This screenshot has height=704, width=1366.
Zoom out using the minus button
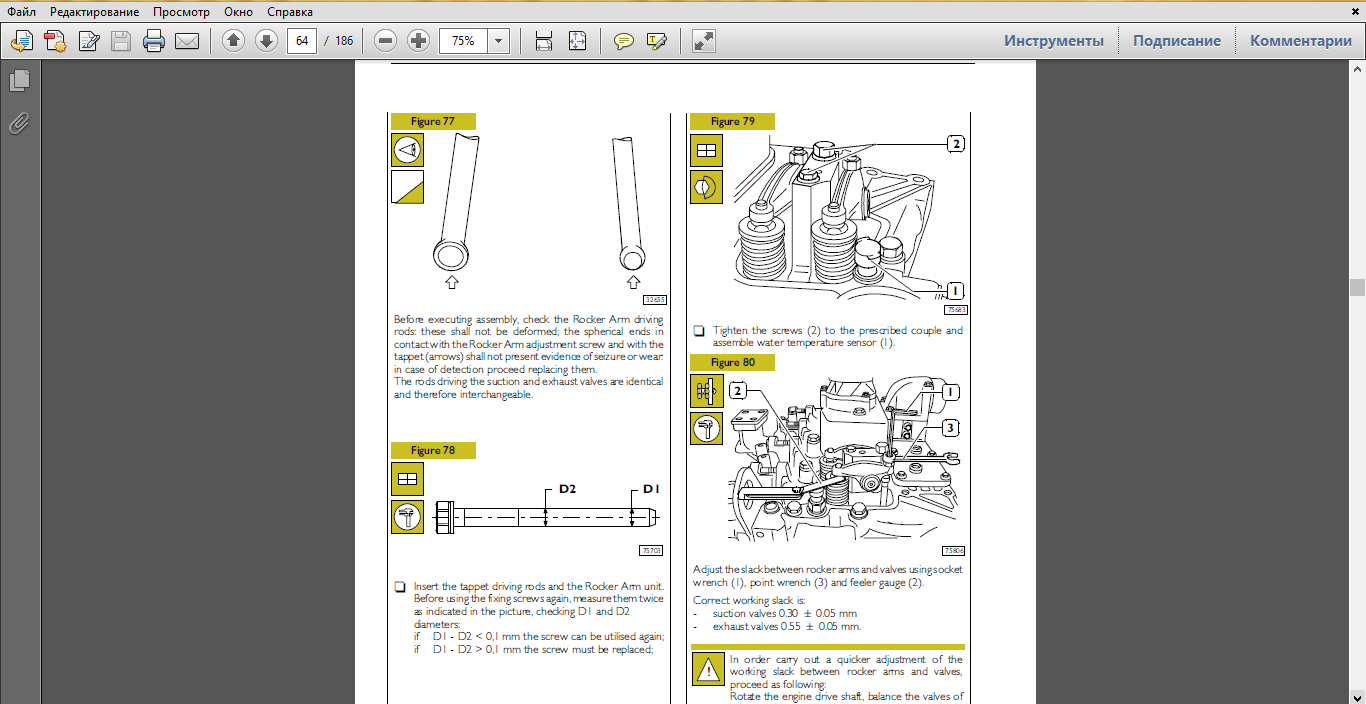386,41
